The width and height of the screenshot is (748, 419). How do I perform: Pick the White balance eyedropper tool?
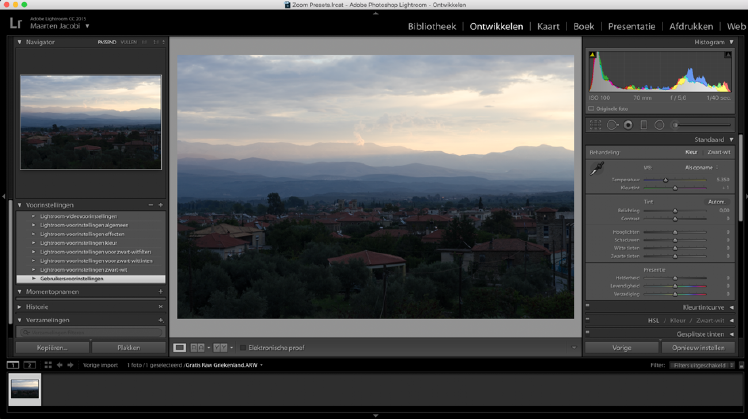pyautogui.click(x=597, y=168)
